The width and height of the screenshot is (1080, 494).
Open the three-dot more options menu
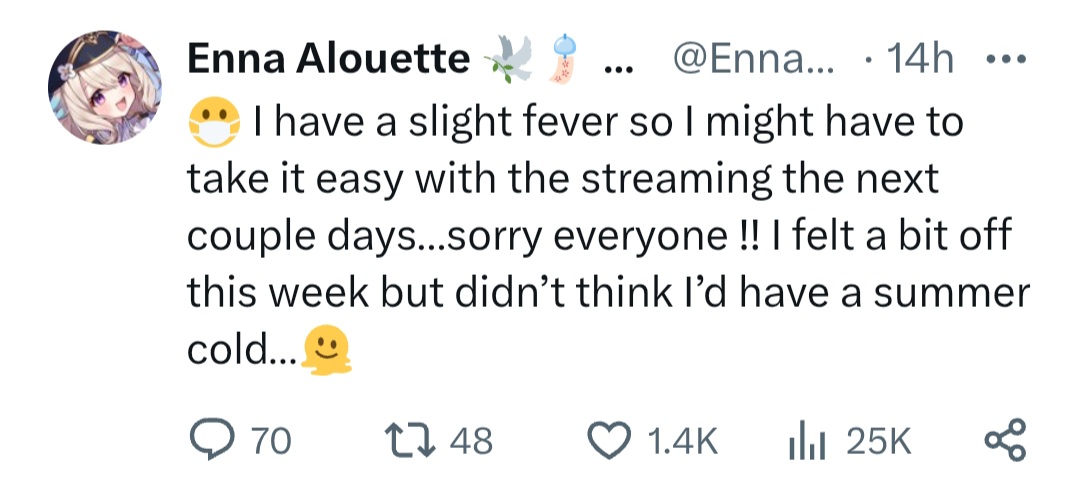coord(1003,62)
